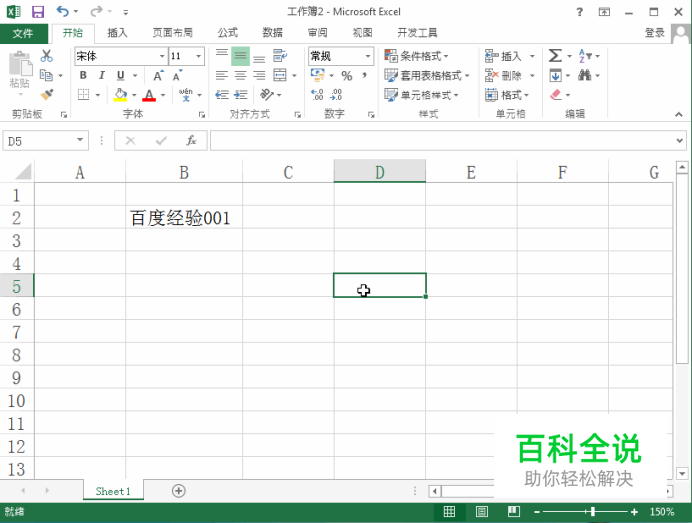Apply accounting number format

pos(318,75)
